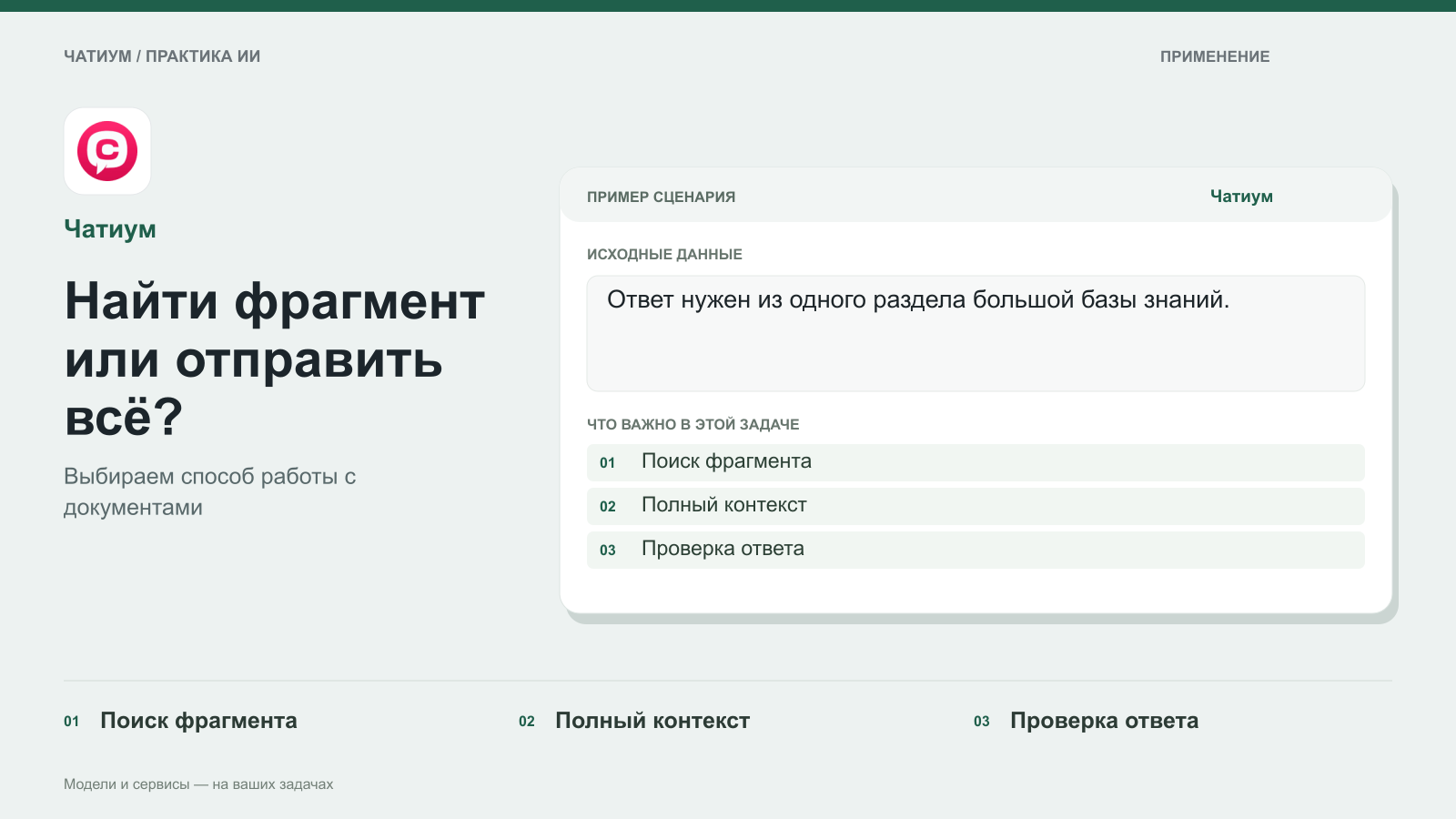Click the Модели и сервисы — на ваших задачах caption
Viewport: 1456px width, 819px height.
pyautogui.click(x=198, y=784)
